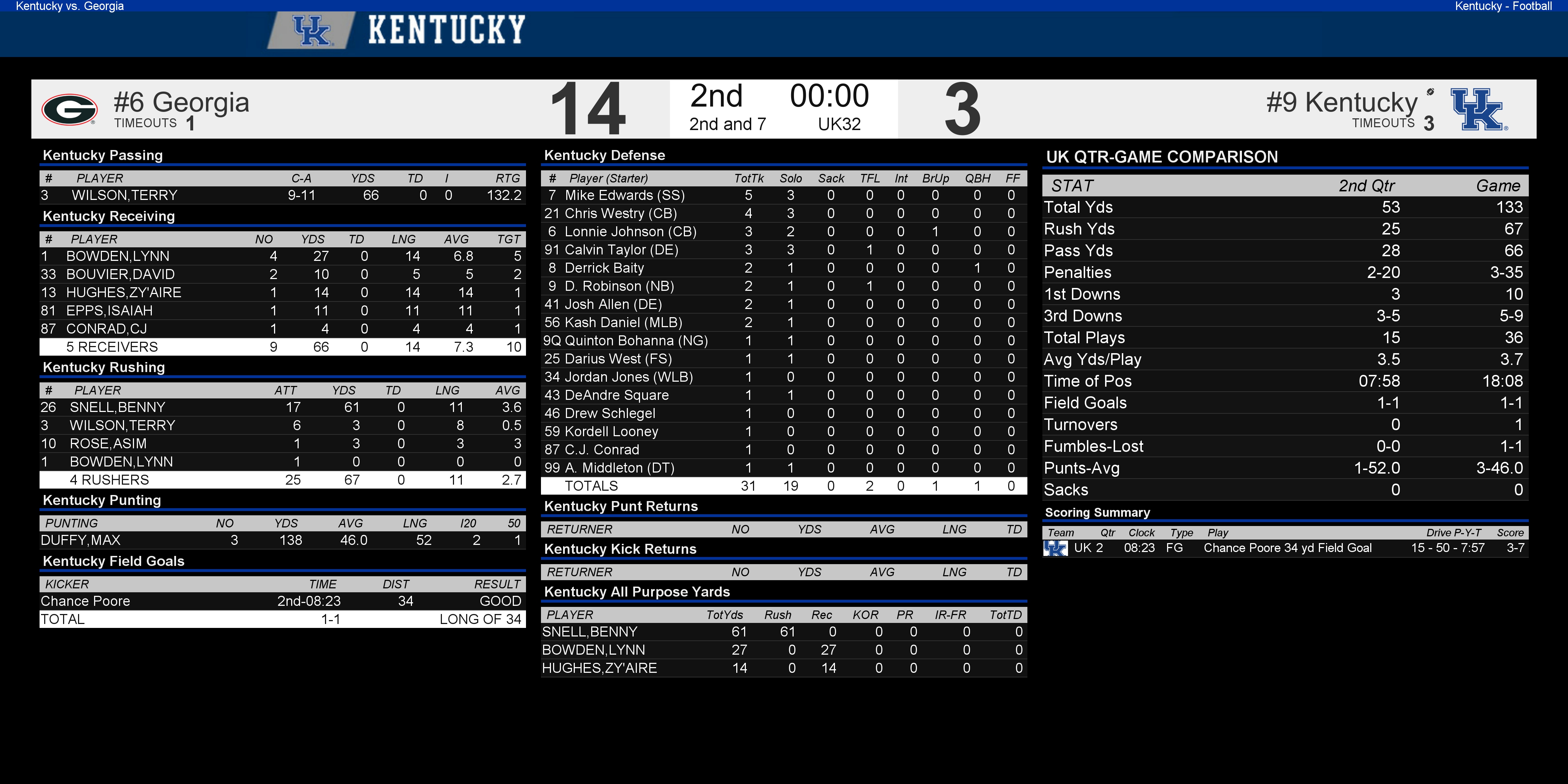Click Mike Edwards (SS) defense row

pos(784,195)
